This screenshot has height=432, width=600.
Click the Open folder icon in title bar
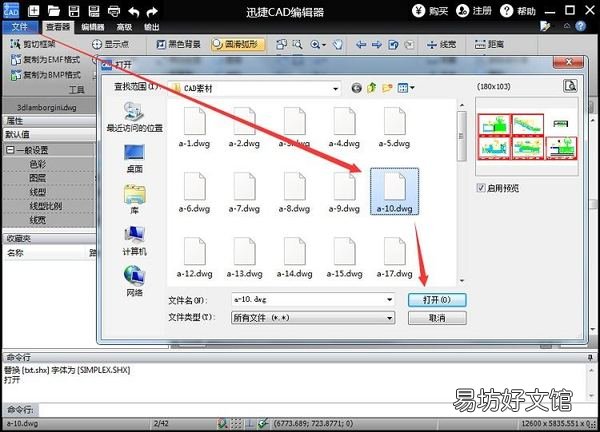54,11
